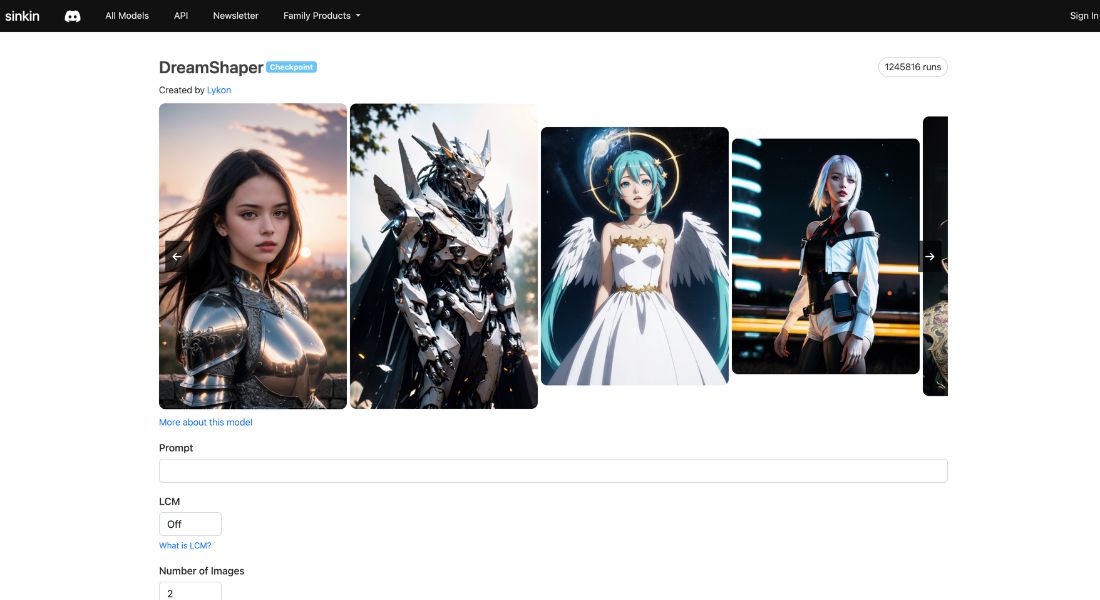
Task: Open the Newsletter link
Action: coord(236,15)
